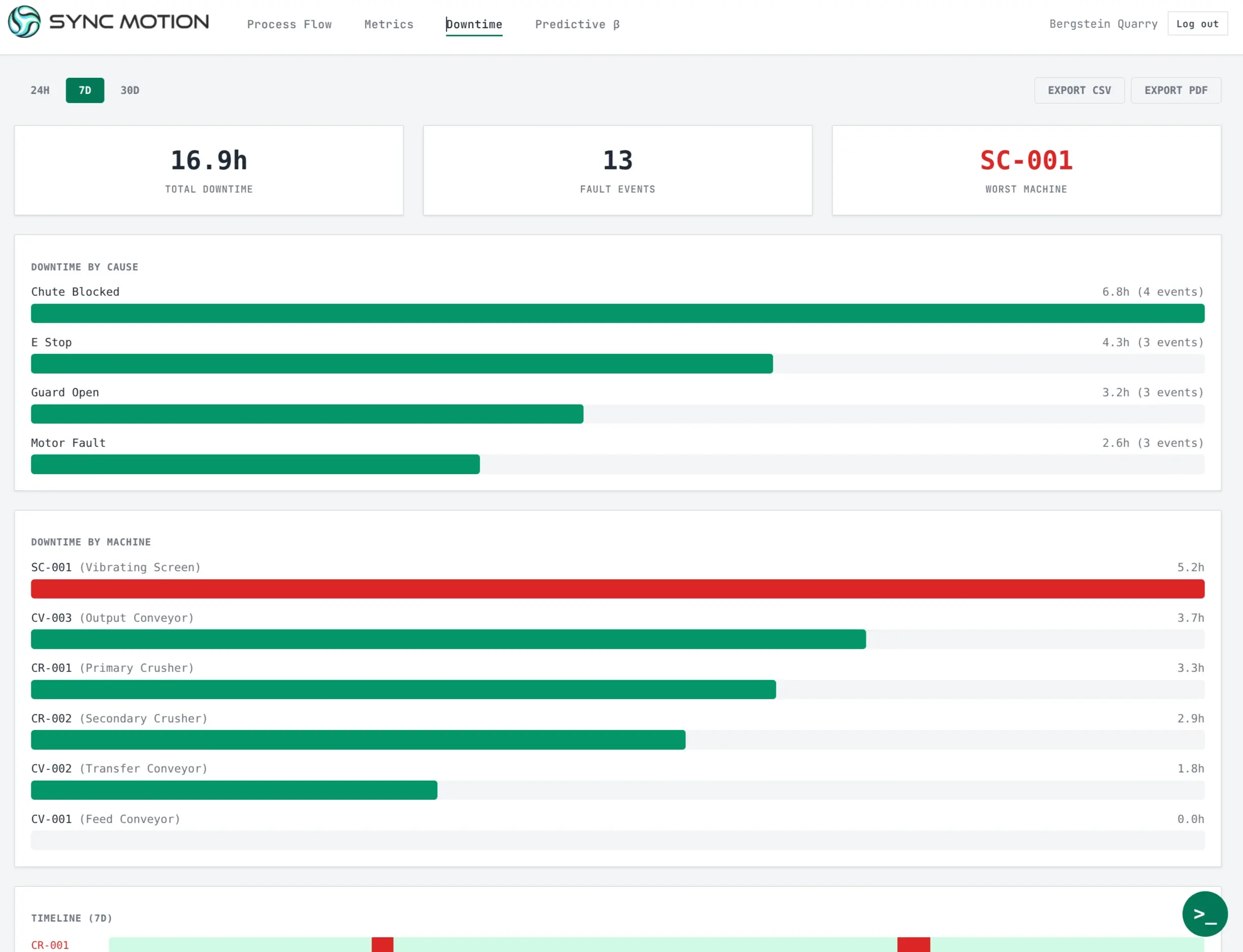Click the 'Timeline (7D)' heading
1243x952 pixels.
[71, 918]
